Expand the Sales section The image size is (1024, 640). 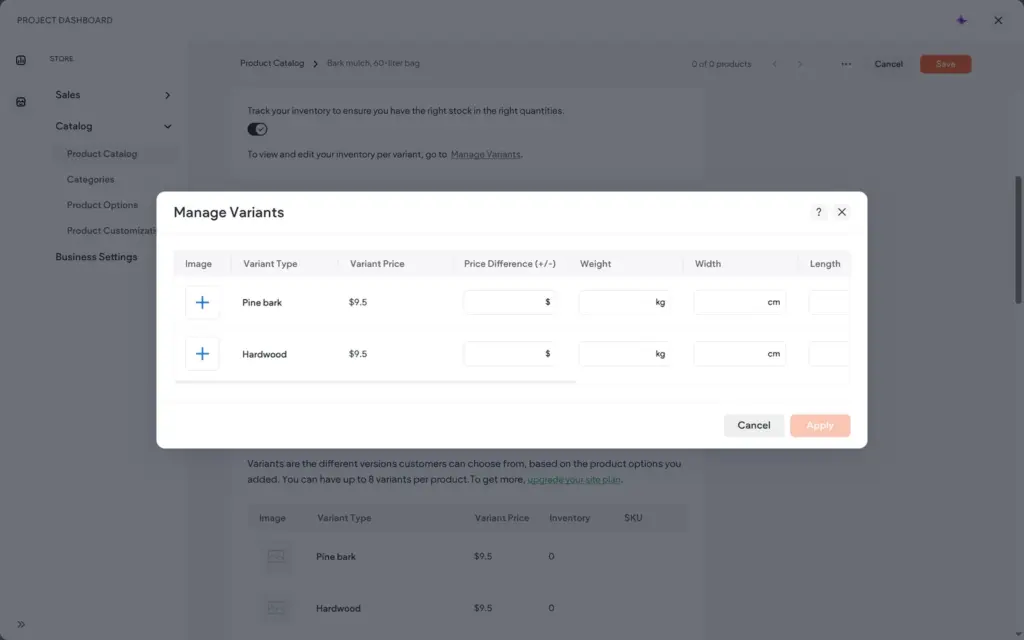point(113,95)
